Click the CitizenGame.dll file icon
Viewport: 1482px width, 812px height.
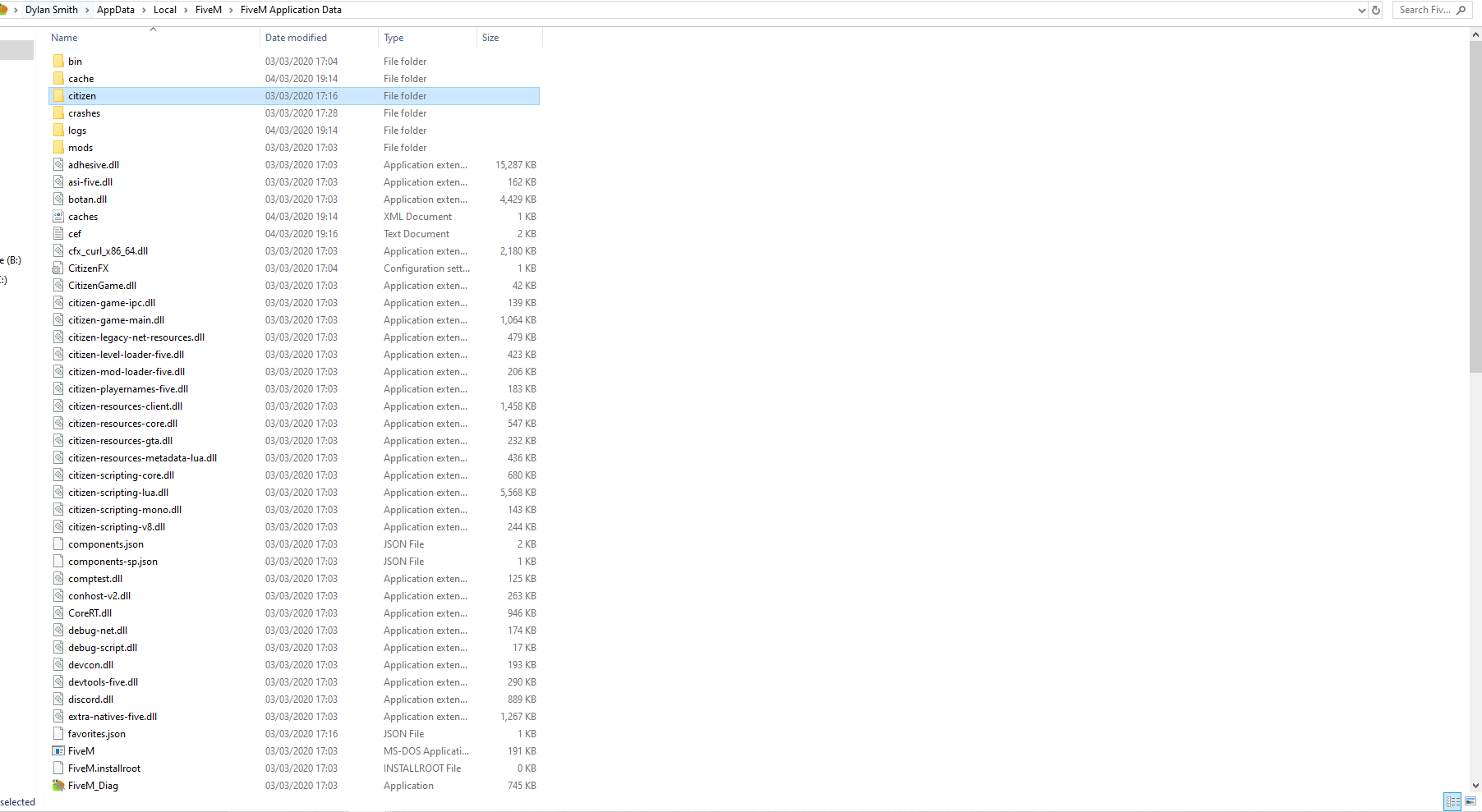(x=58, y=285)
